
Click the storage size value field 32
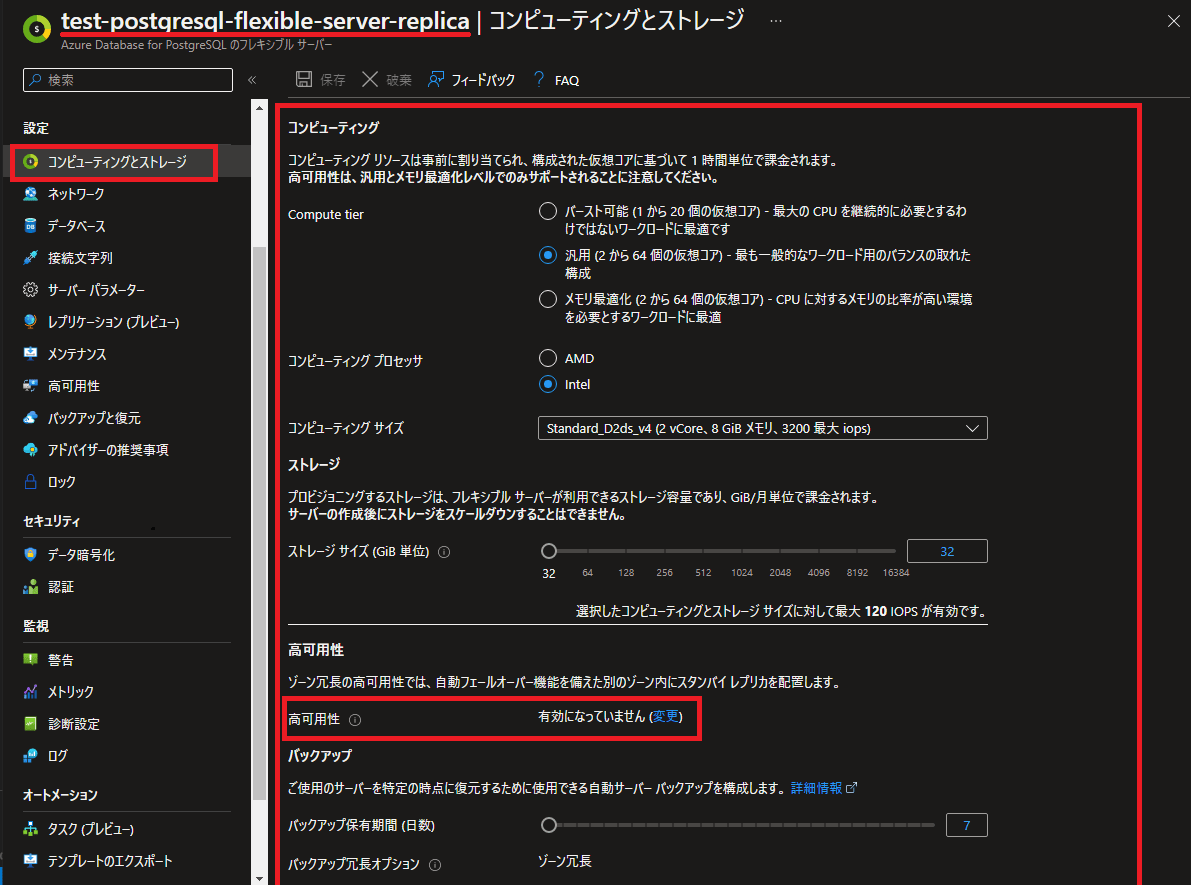coord(947,551)
